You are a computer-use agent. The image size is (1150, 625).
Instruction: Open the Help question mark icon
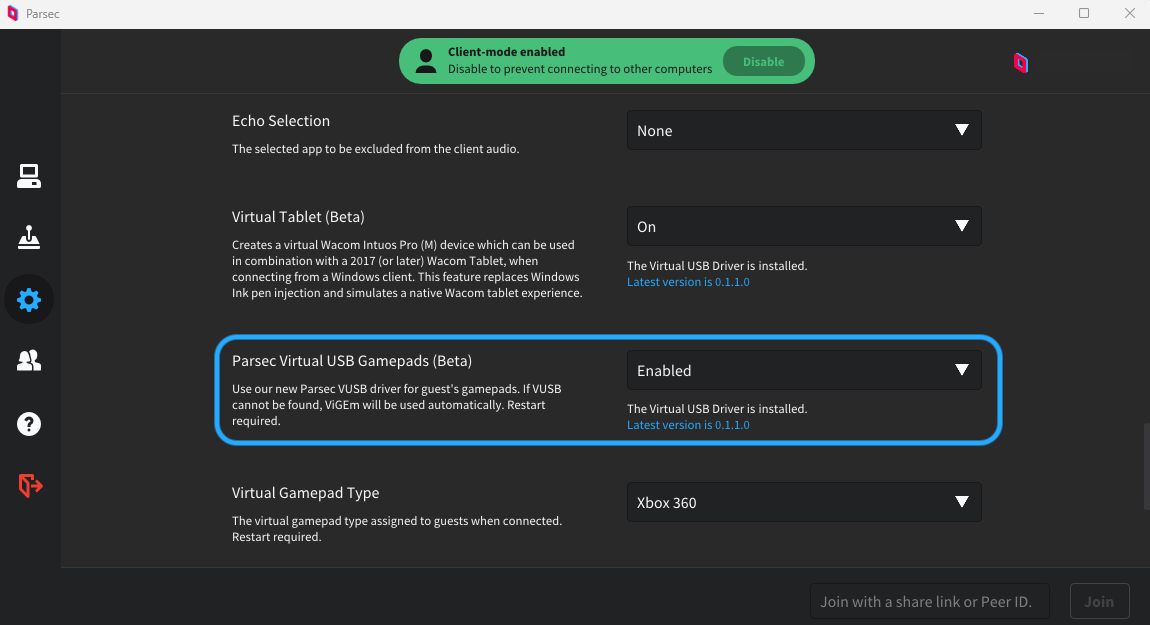[x=29, y=424]
